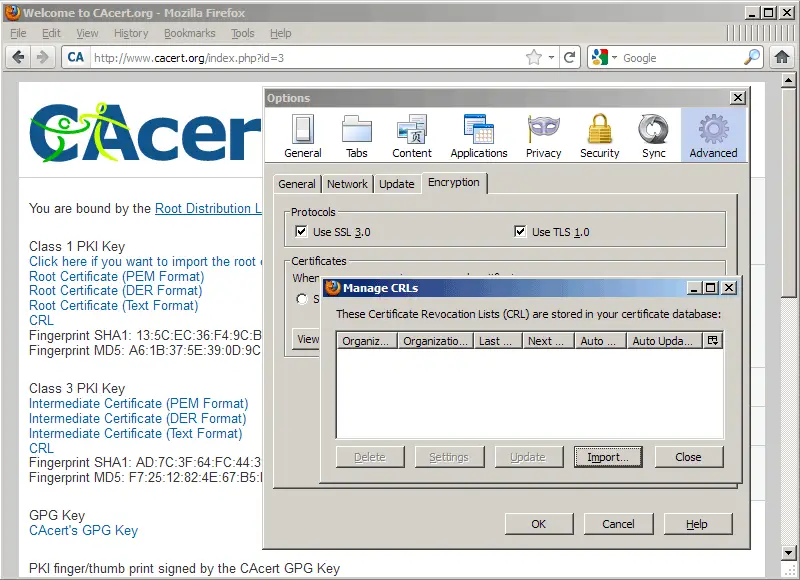The height and width of the screenshot is (580, 800).
Task: Open the column picker in the CRL list
Action: [713, 340]
